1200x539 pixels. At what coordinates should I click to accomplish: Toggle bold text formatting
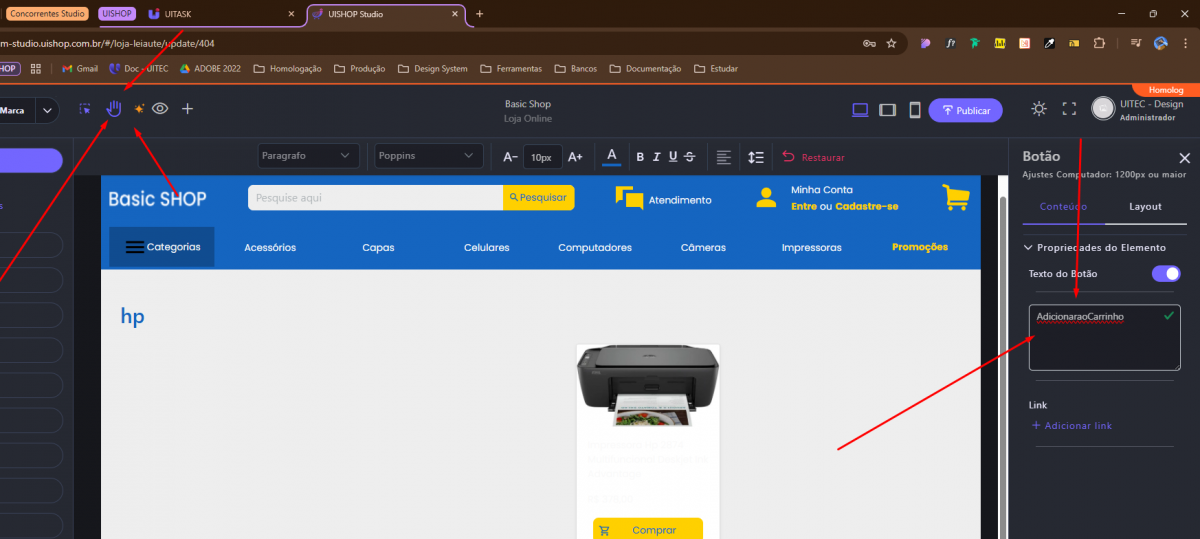(x=641, y=157)
